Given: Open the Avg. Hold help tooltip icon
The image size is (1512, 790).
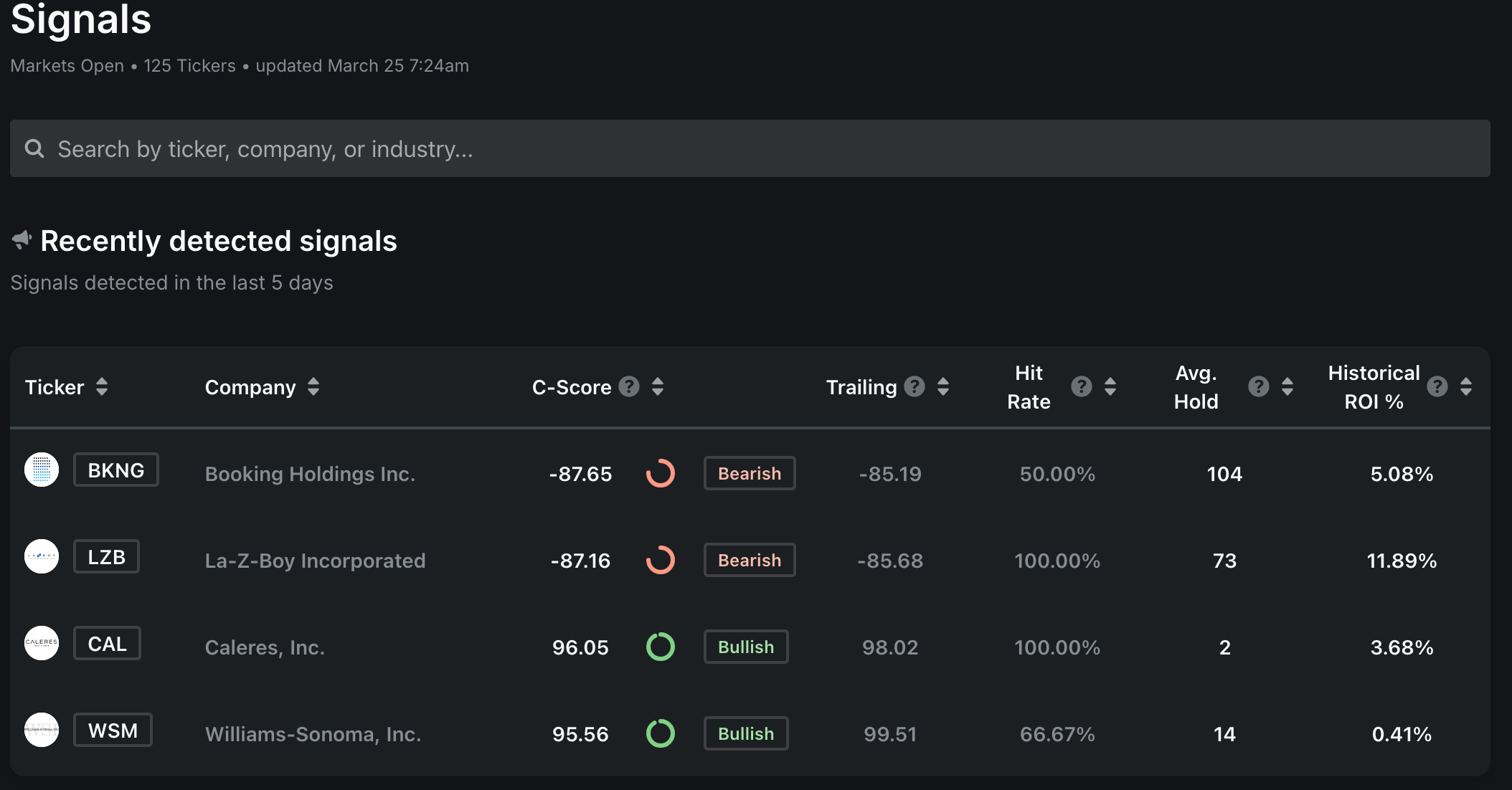Looking at the screenshot, I should coord(1259,386).
